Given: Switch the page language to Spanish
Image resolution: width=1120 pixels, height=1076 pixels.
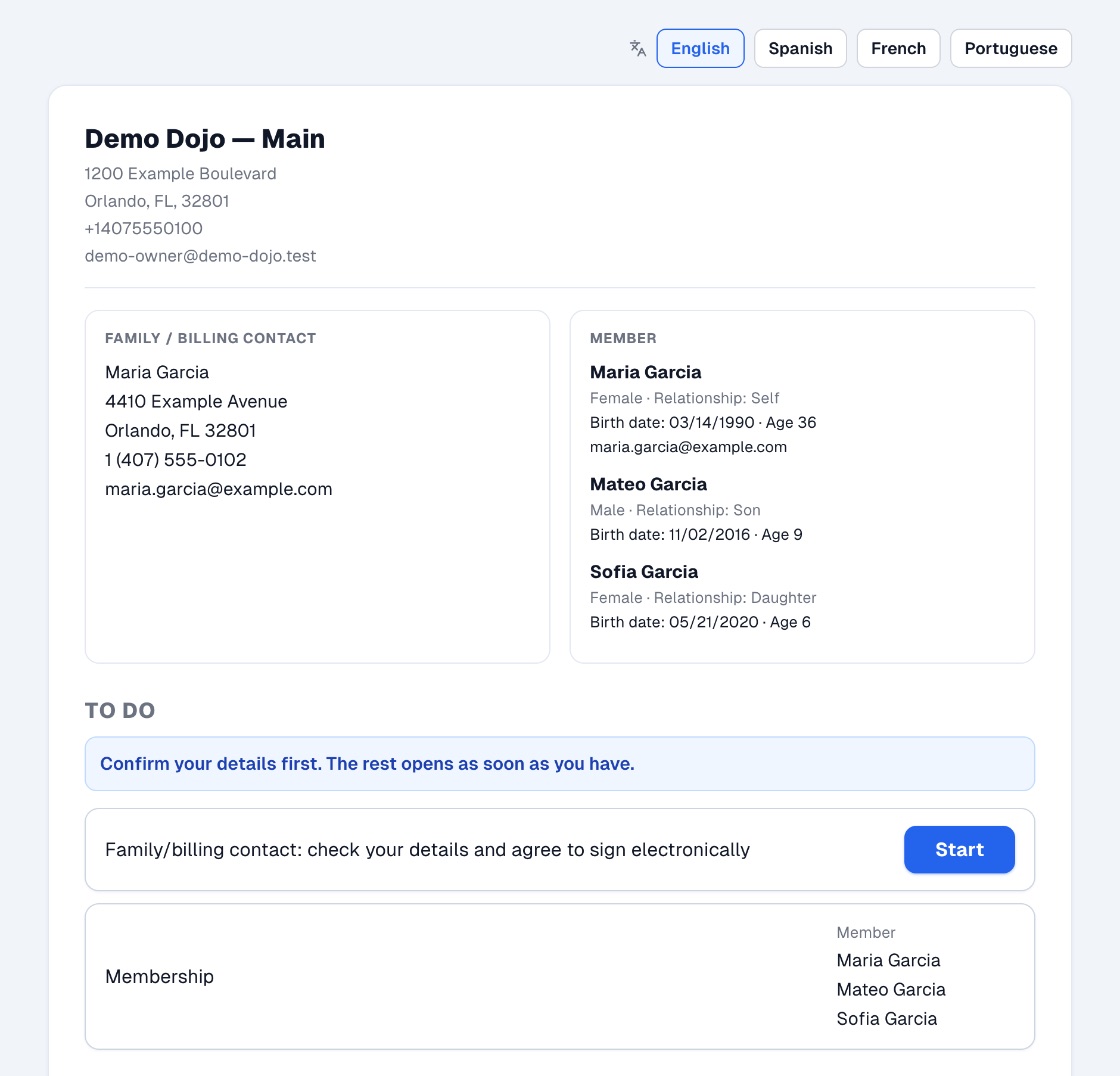Looking at the screenshot, I should 800,49.
